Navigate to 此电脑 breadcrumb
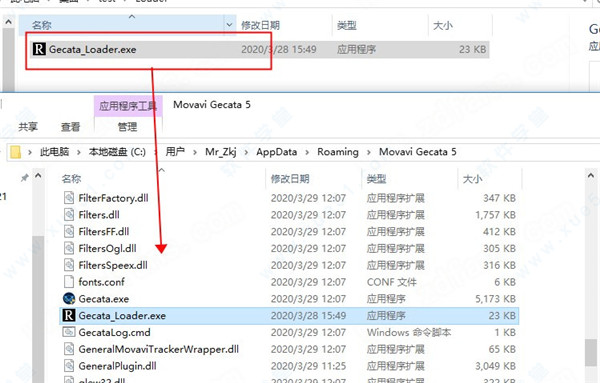 coord(54,152)
